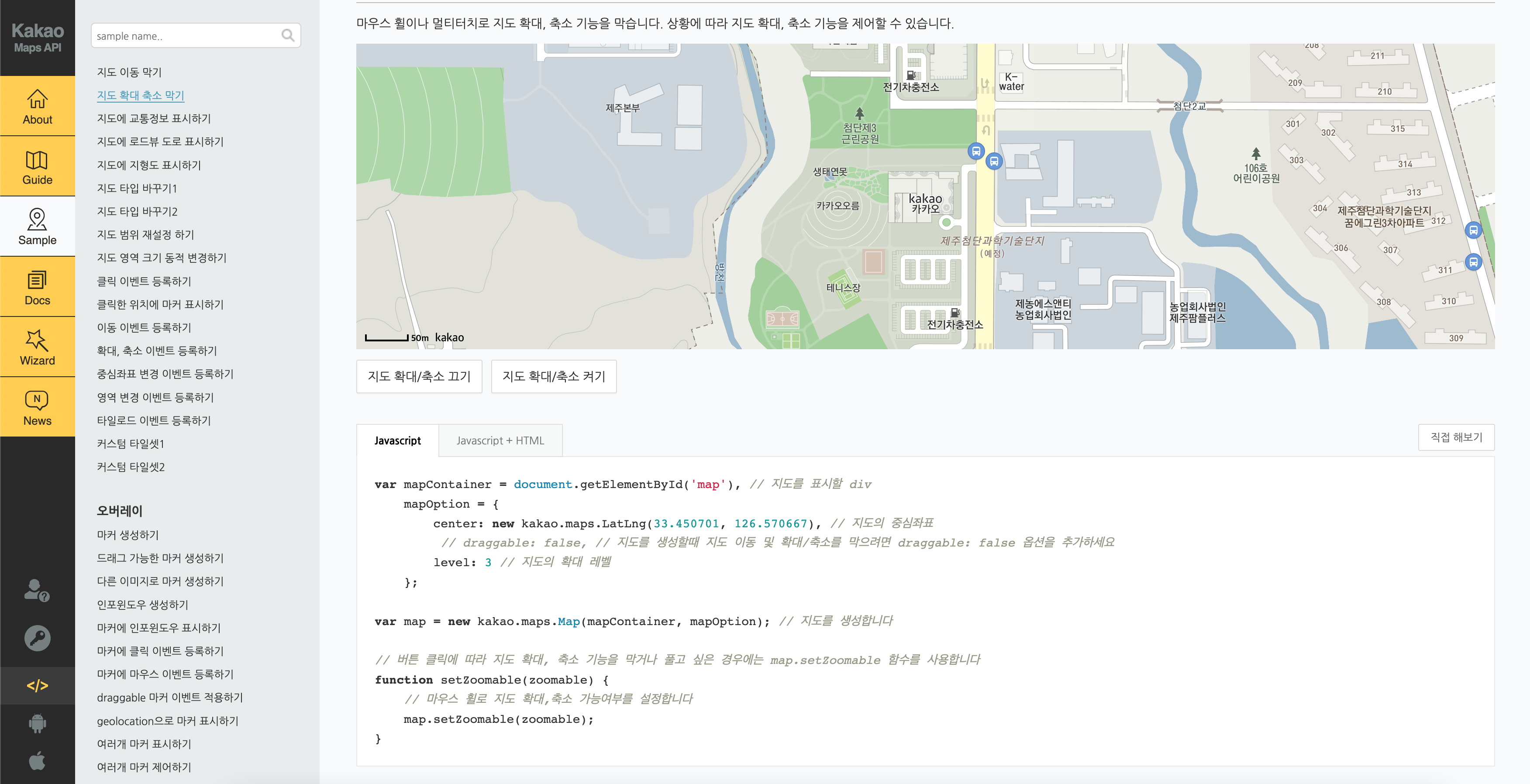1530x784 pixels.
Task: Switch to the Javascript + HTML tab
Action: coord(500,441)
